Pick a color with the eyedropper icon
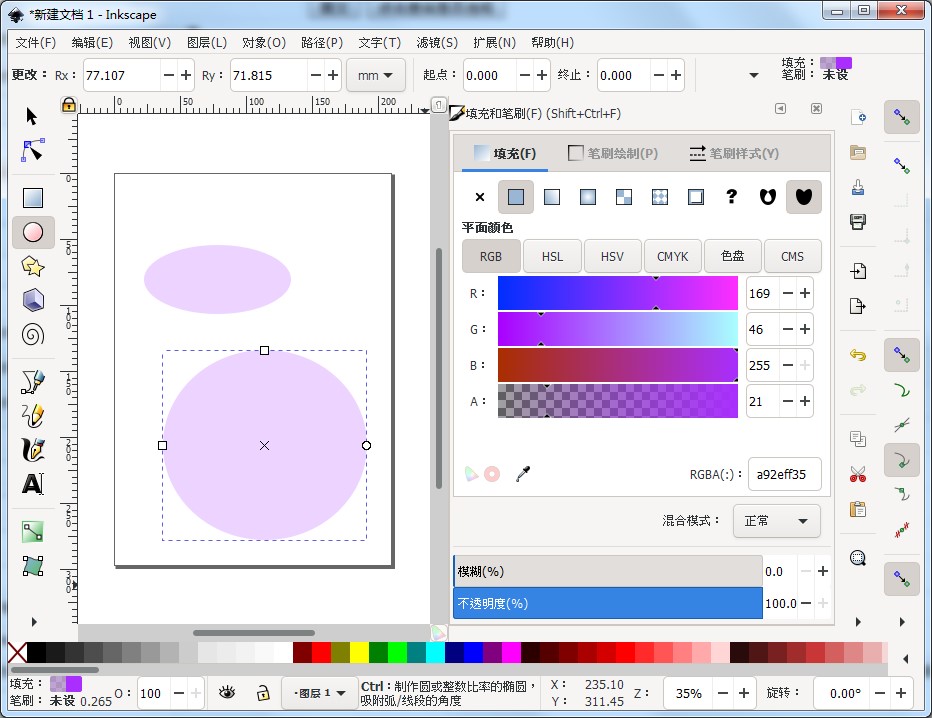Screen dimensions: 932x718 click(524, 475)
